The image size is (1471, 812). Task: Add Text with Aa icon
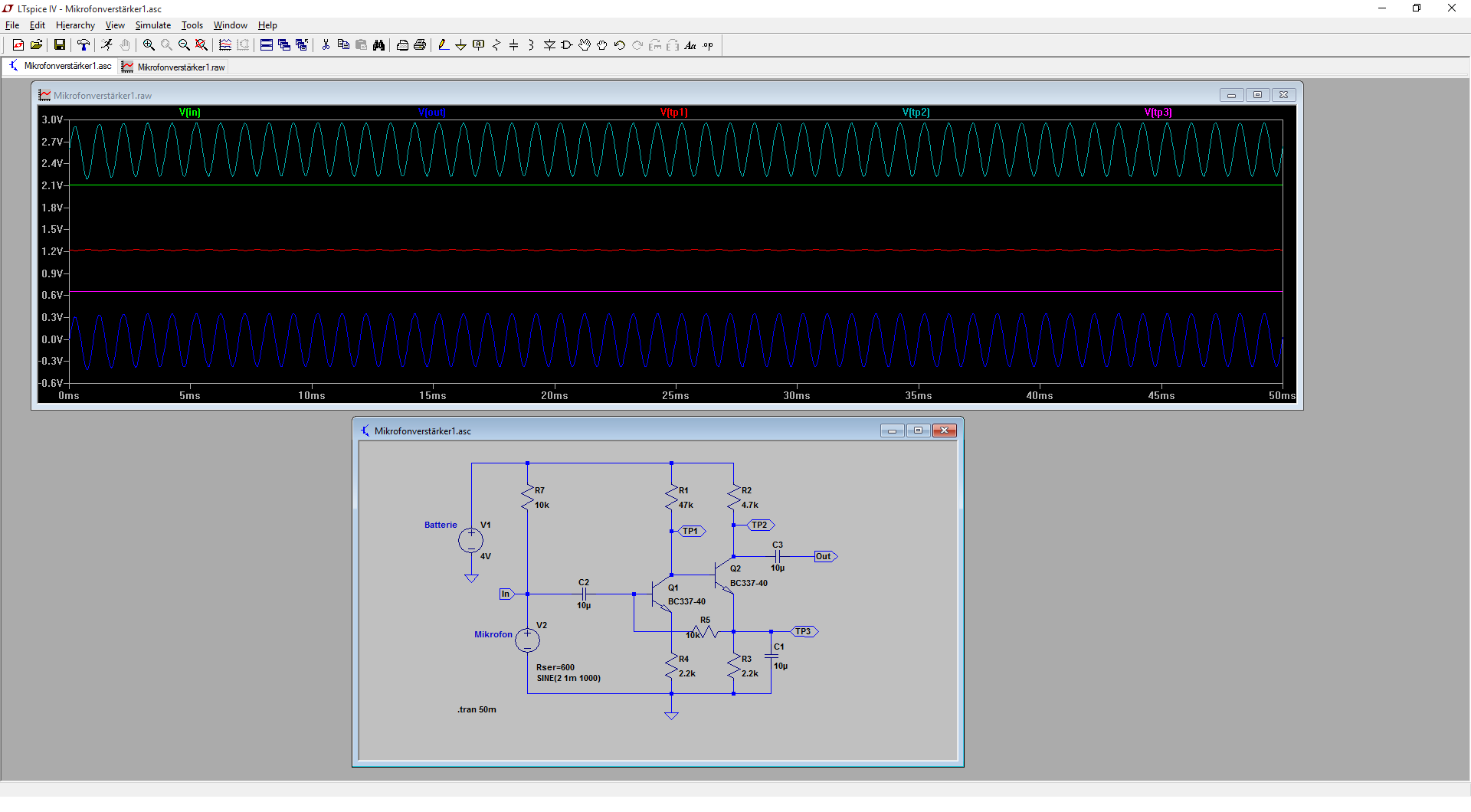click(690, 45)
